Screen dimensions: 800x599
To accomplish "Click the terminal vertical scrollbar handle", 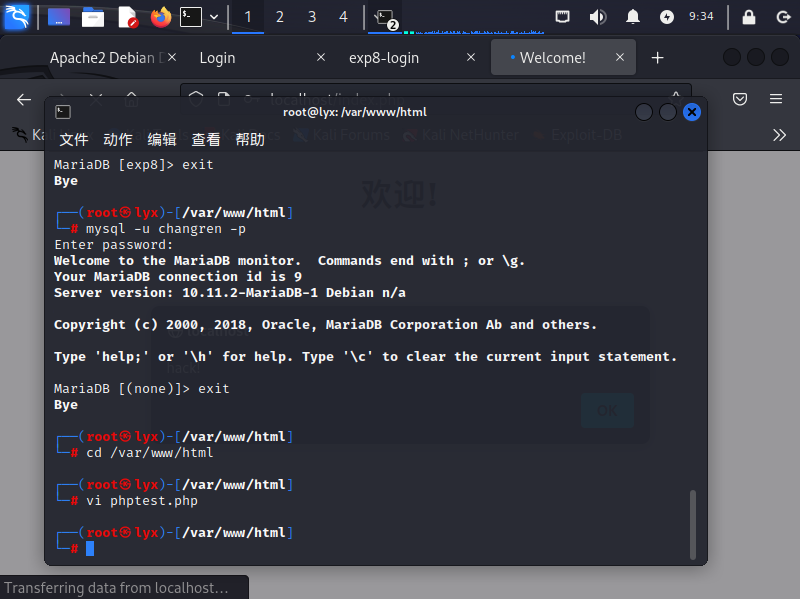I will coord(693,525).
